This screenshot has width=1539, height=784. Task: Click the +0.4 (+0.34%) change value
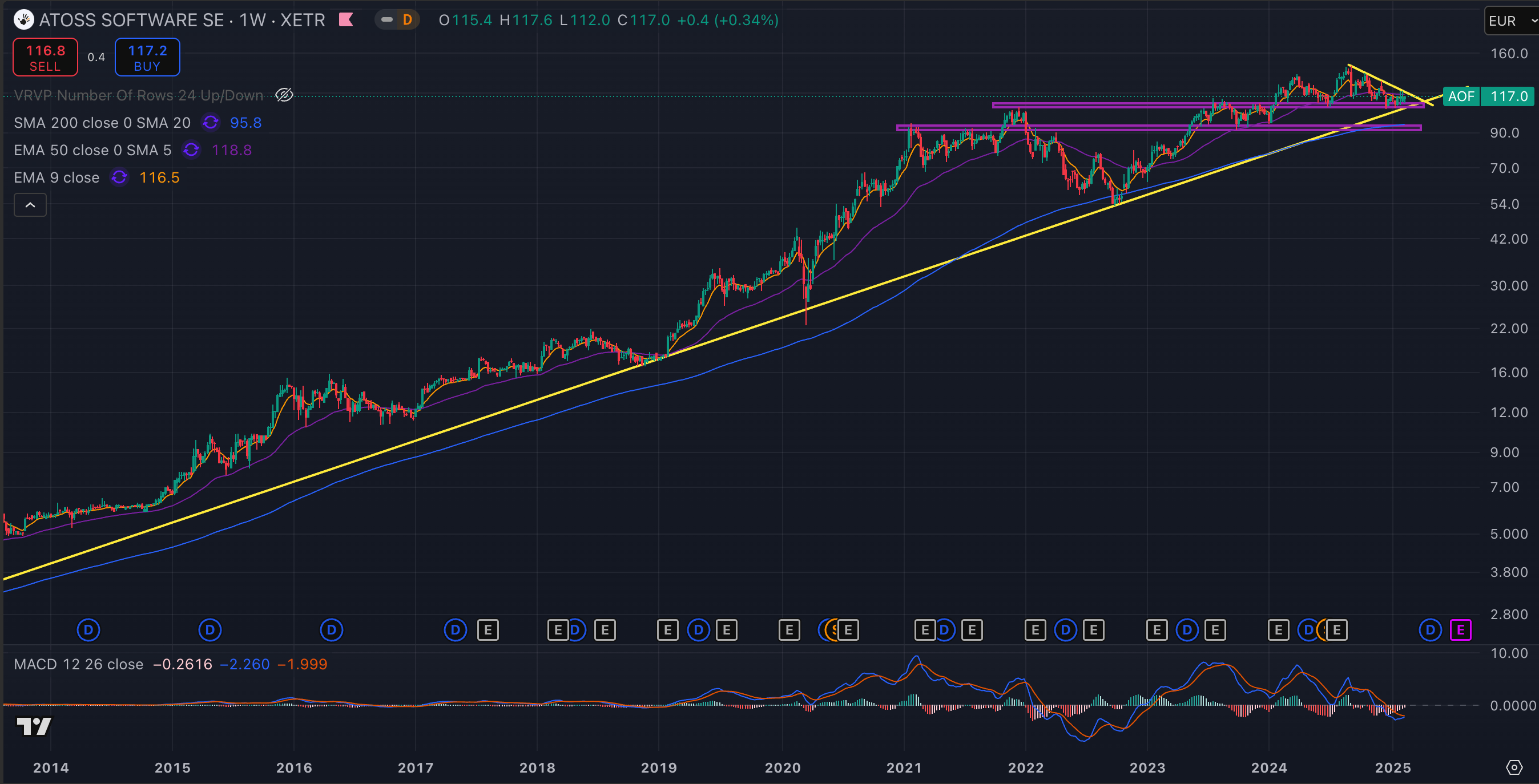coord(728,21)
